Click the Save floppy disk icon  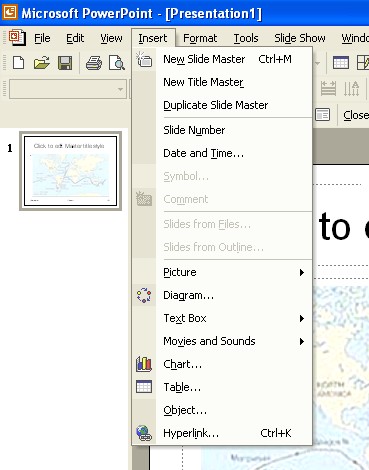tap(65, 63)
